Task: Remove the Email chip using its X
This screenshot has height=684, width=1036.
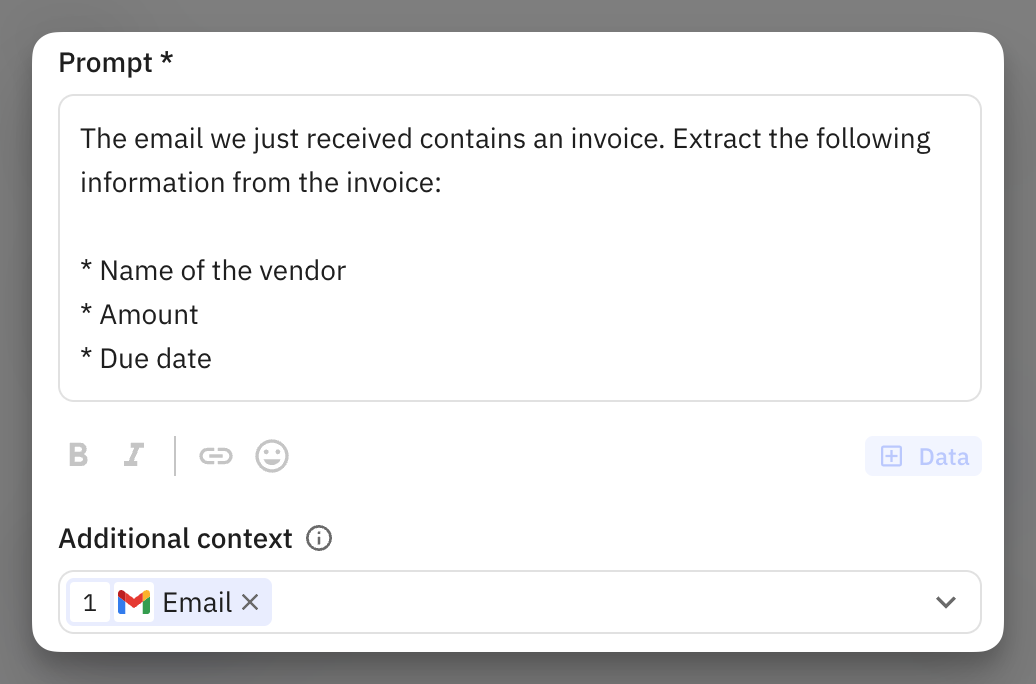Action: [250, 602]
